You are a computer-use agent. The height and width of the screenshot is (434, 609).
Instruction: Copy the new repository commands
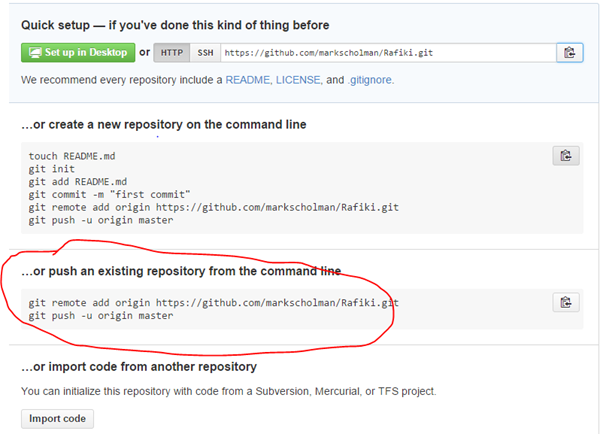point(566,156)
